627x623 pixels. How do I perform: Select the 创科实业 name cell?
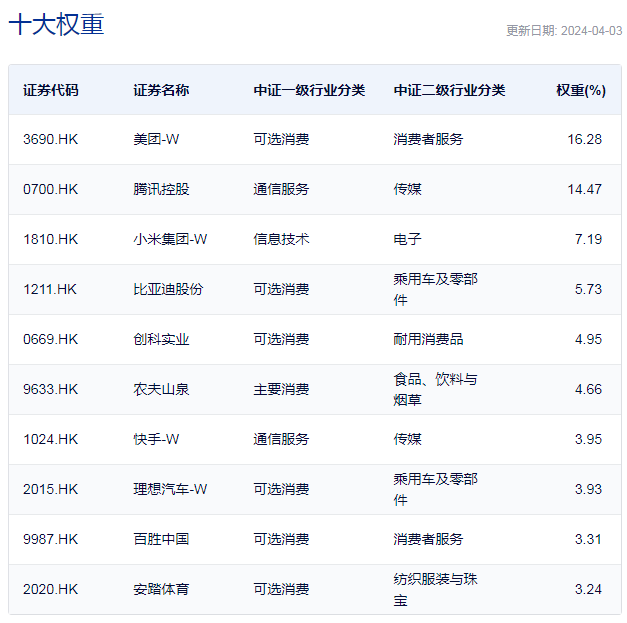click(x=161, y=339)
